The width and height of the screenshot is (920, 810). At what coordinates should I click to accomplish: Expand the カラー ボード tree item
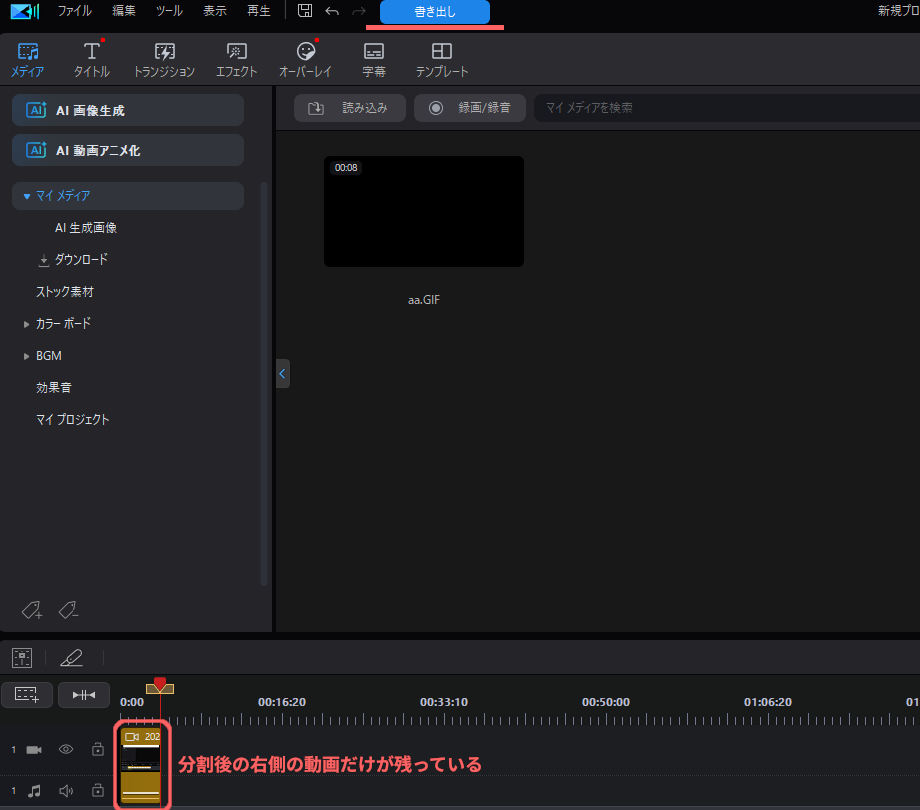click(x=27, y=324)
